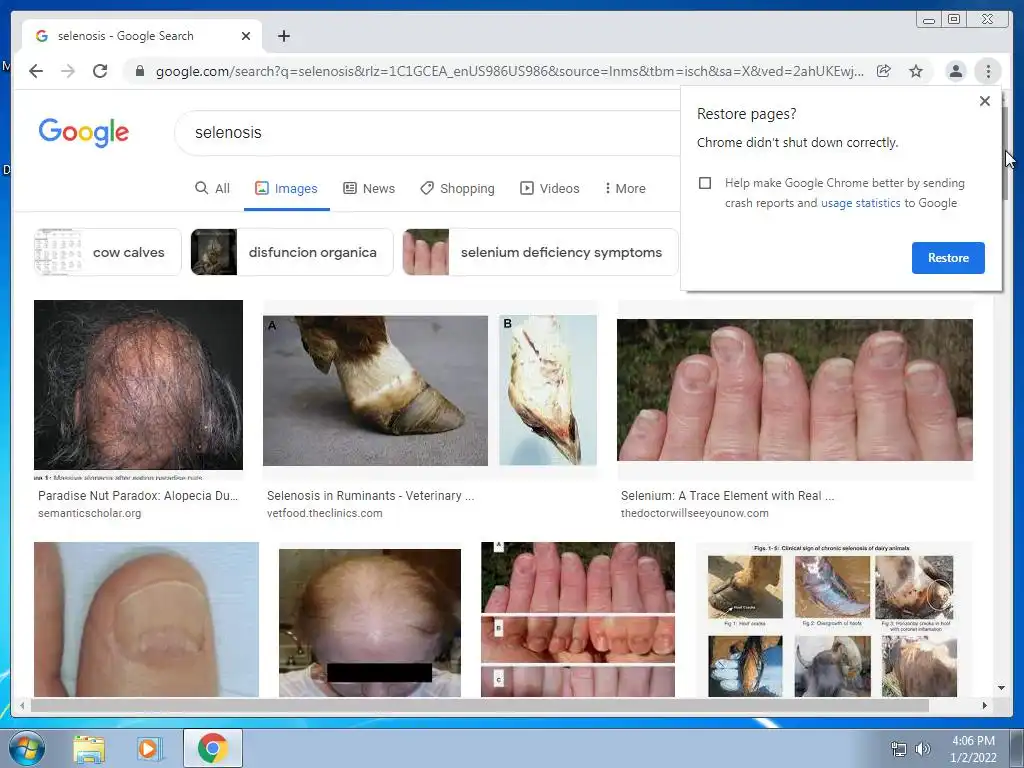Open the cow hoof image result
Image resolution: width=1024 pixels, height=768 pixels.
click(x=430, y=391)
